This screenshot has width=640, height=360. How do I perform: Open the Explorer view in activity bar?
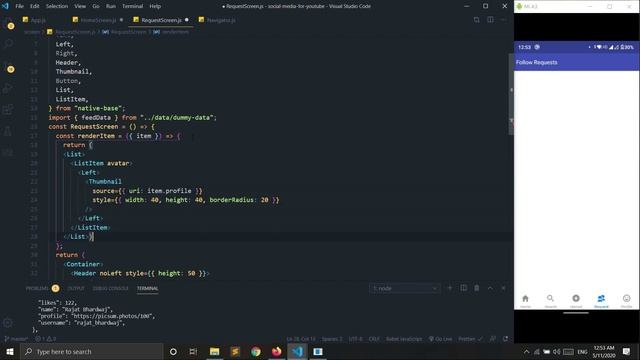(8, 24)
